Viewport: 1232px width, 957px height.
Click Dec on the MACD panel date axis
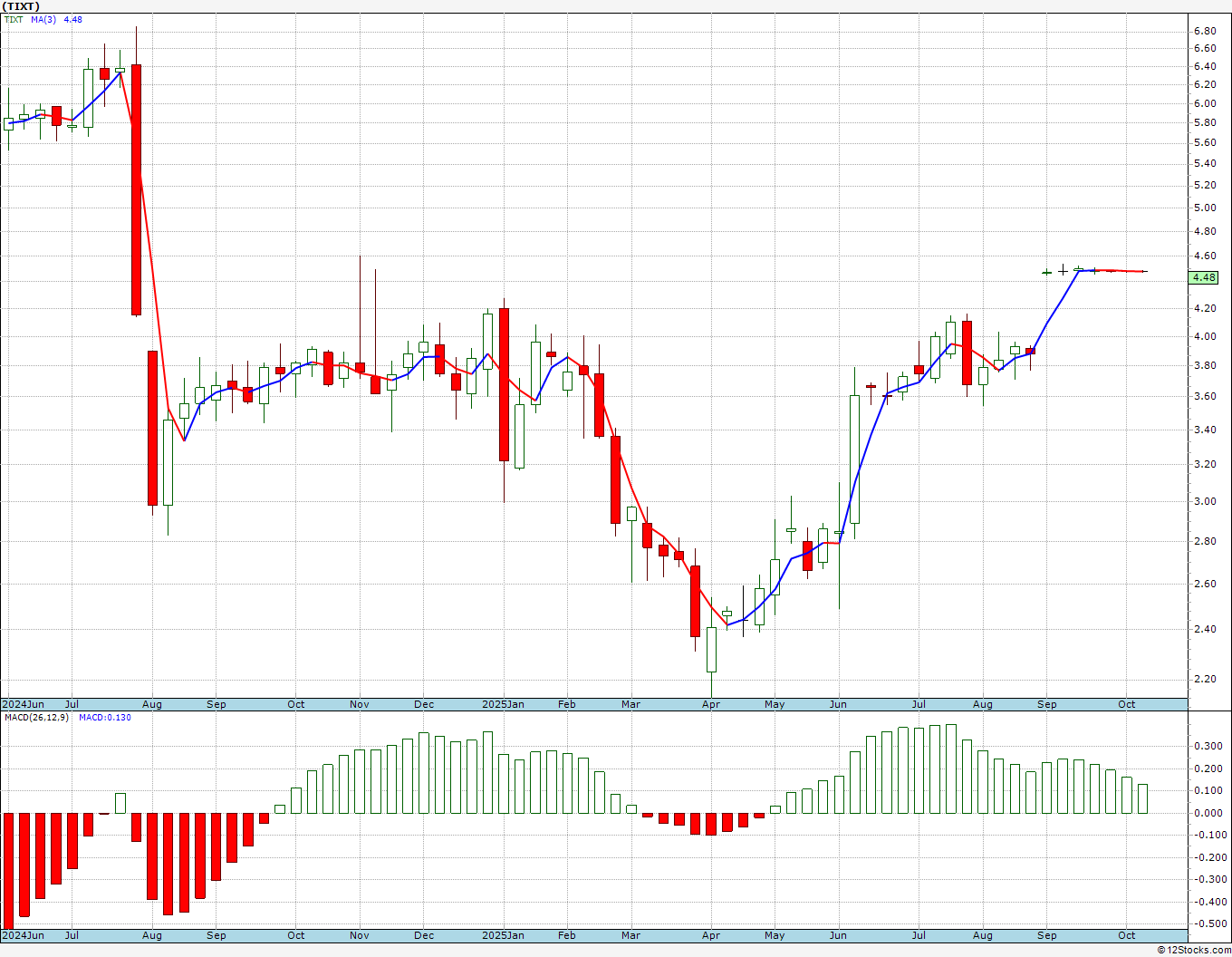click(x=424, y=935)
